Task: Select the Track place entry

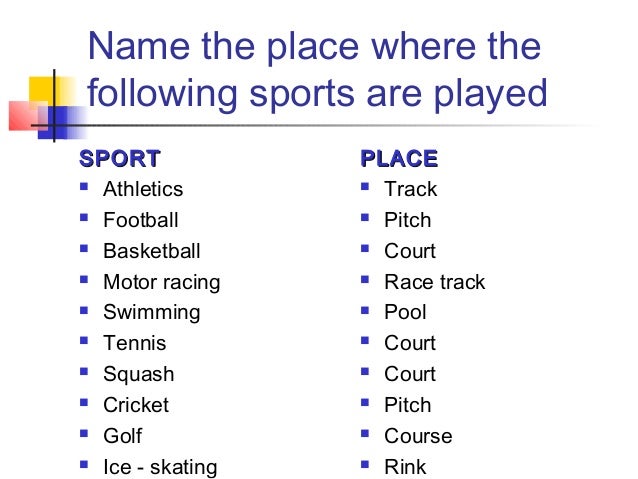Action: (411, 189)
